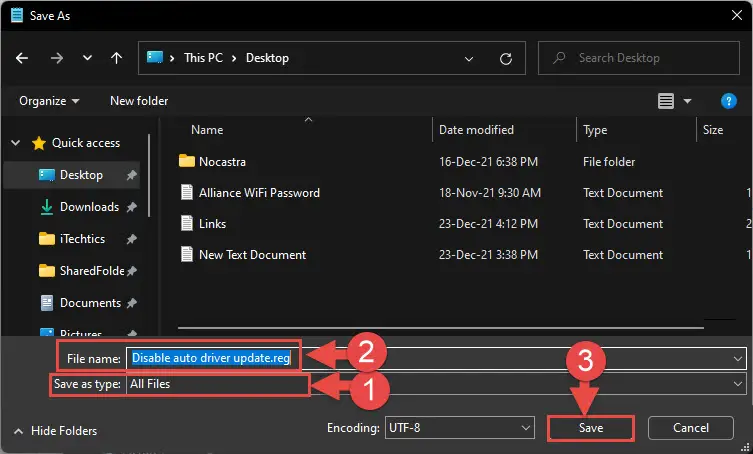Click the Cancel button
This screenshot has width=753, height=454.
click(x=691, y=428)
